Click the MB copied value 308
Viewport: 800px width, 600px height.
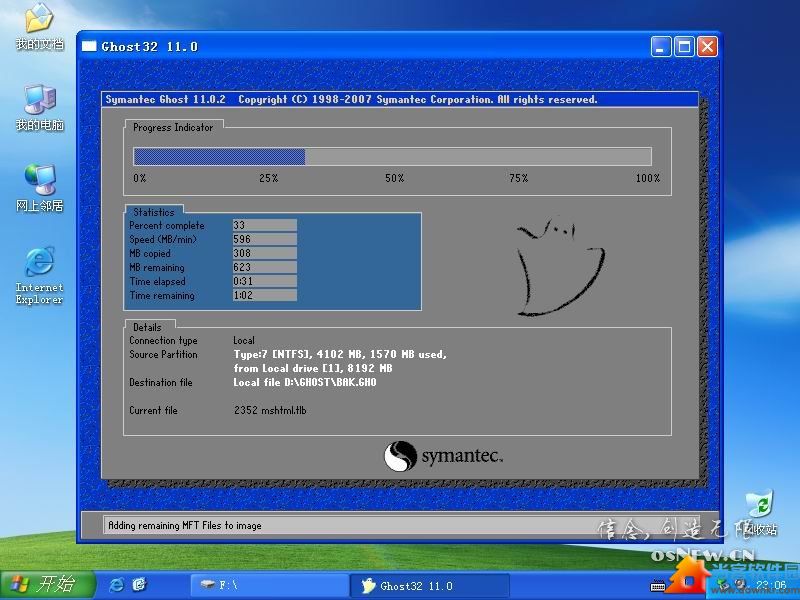(264, 253)
